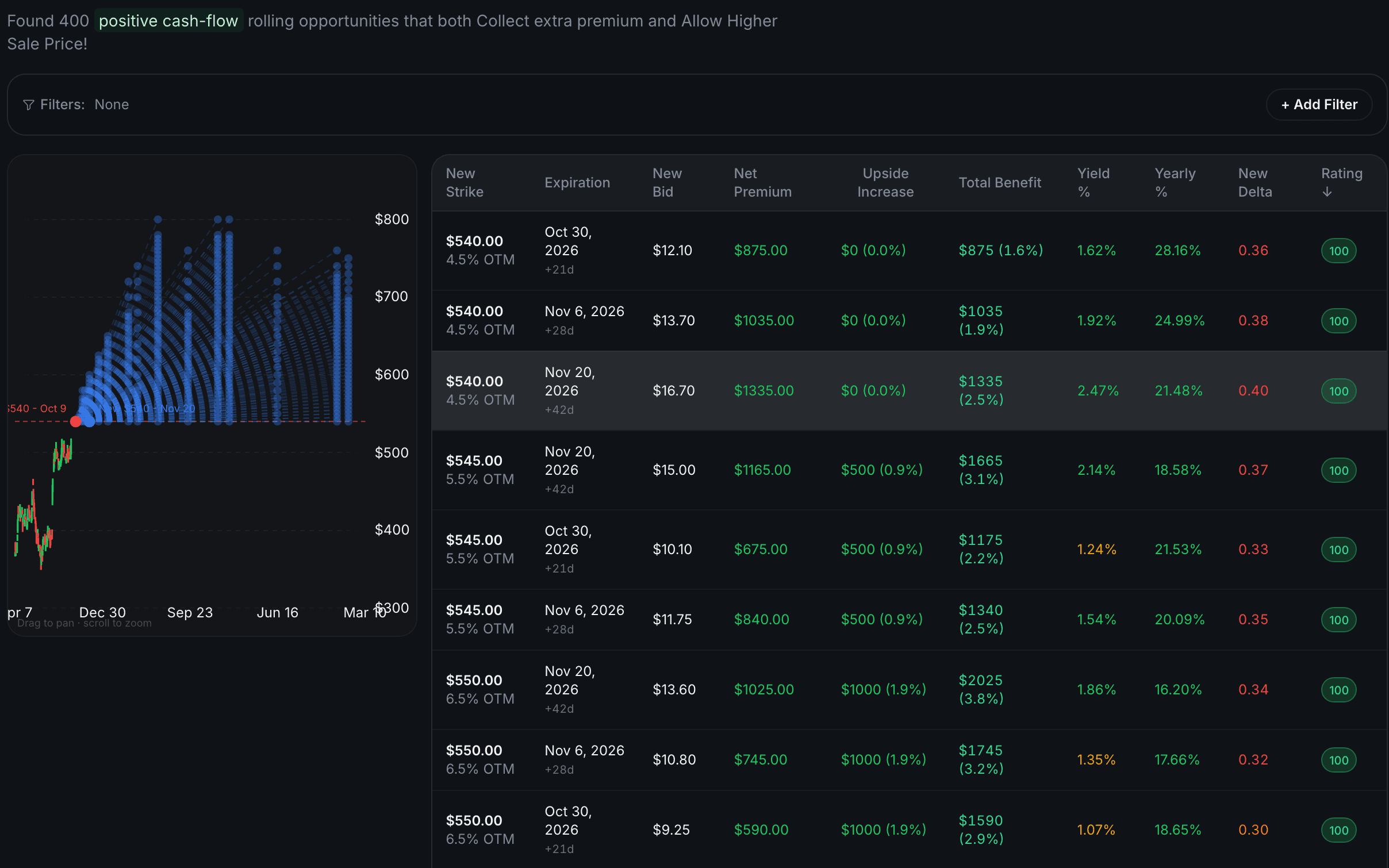Click the orange 1.24% yield value
Viewport: 1389px width, 868px height.
pyautogui.click(x=1096, y=549)
